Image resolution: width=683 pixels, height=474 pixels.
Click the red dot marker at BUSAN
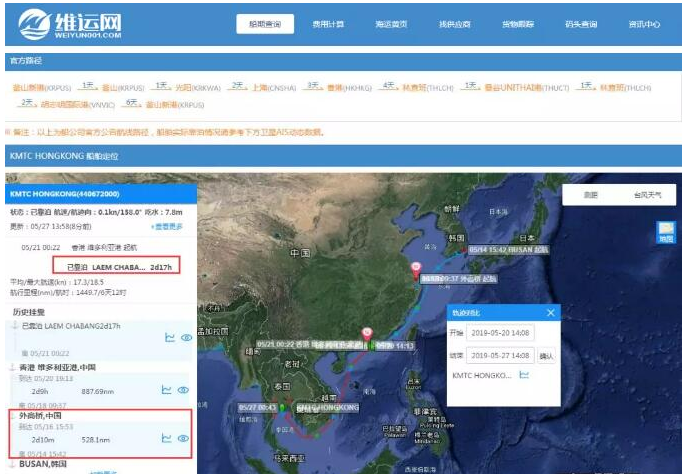[464, 250]
